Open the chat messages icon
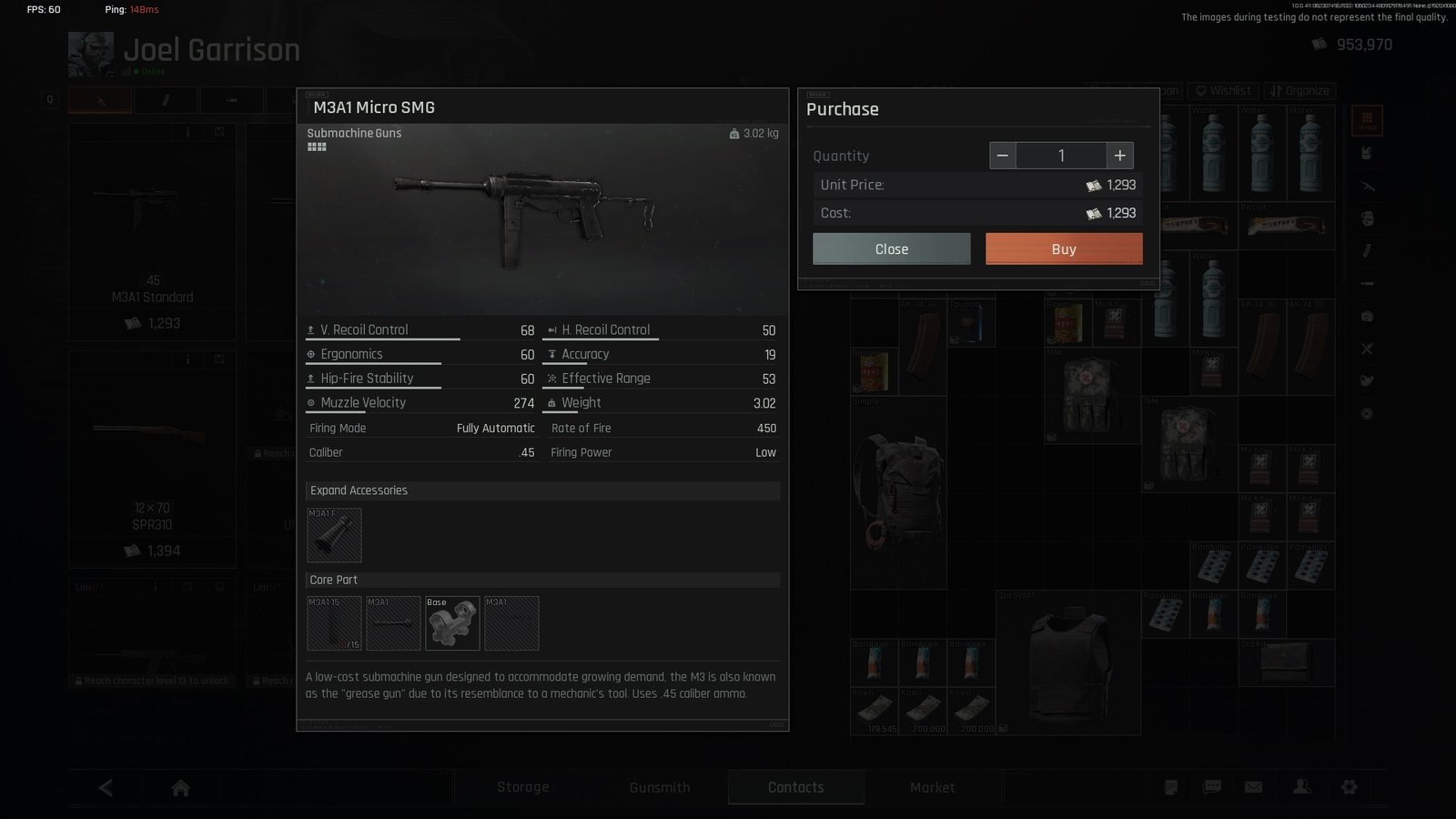Image resolution: width=1456 pixels, height=819 pixels. coord(1212,787)
